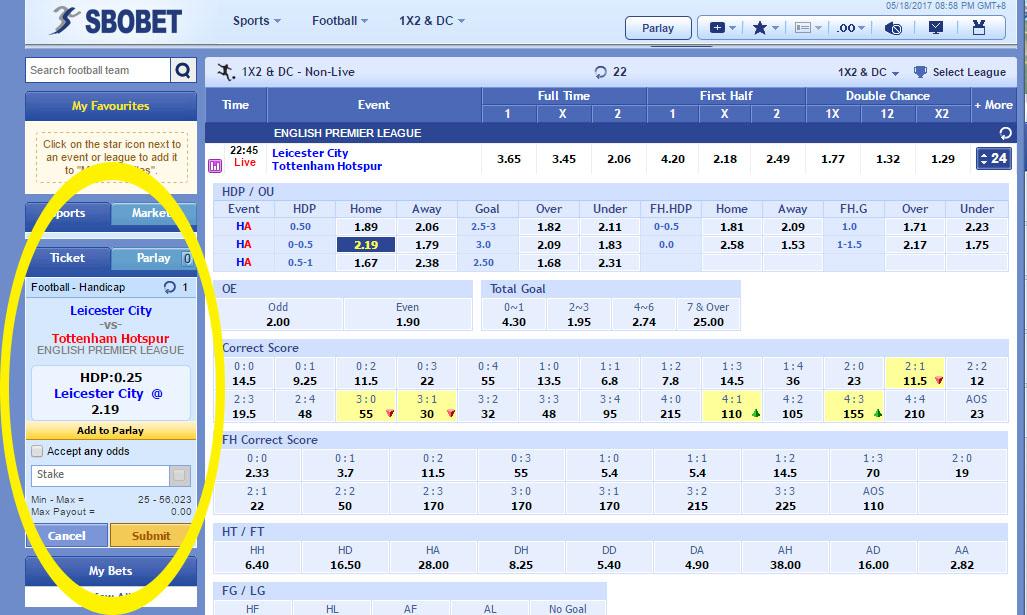1027x615 pixels.
Task: Open the My Bets panel header
Action: pos(111,571)
